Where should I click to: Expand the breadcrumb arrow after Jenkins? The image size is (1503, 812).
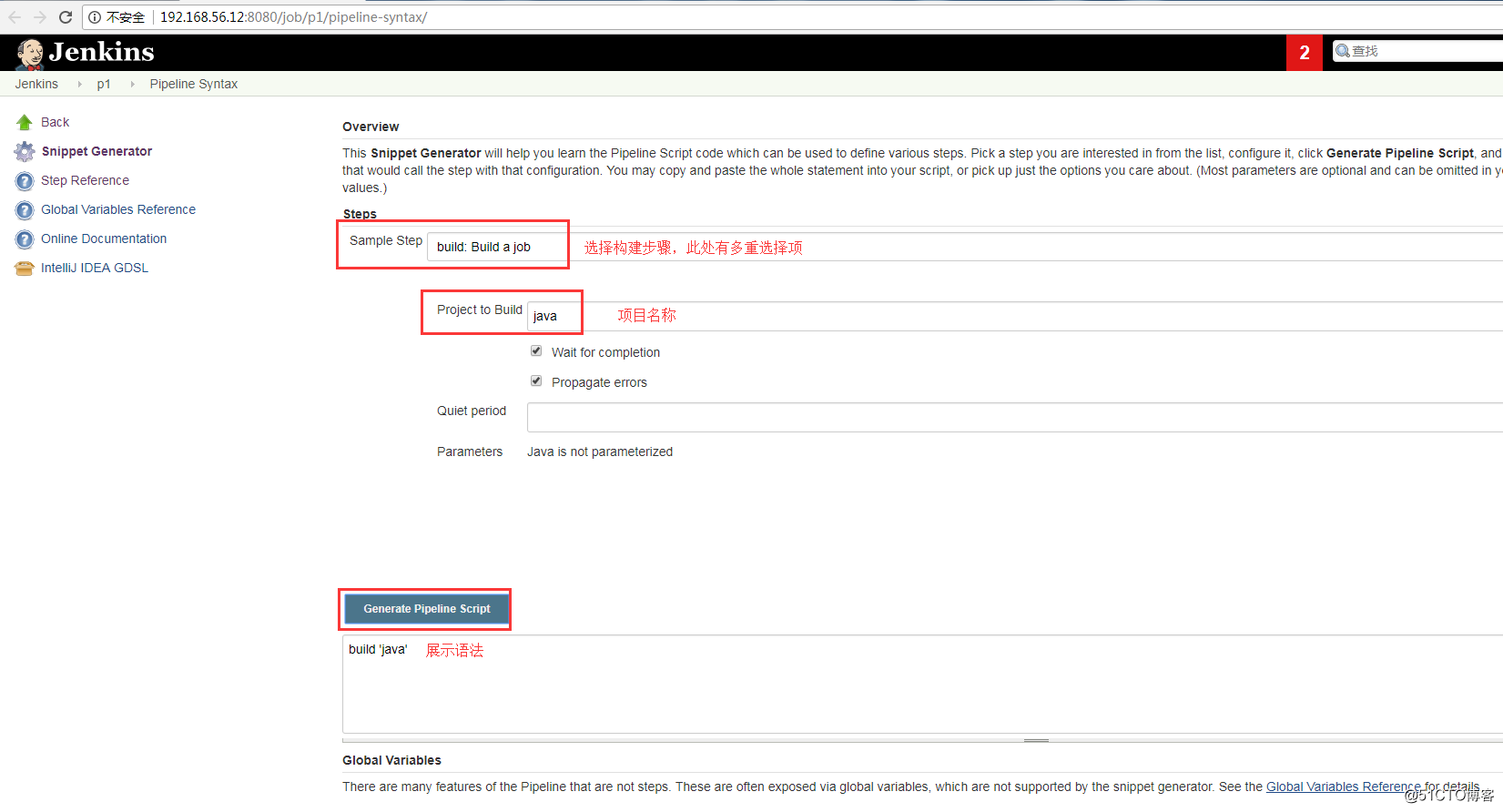pyautogui.click(x=79, y=84)
